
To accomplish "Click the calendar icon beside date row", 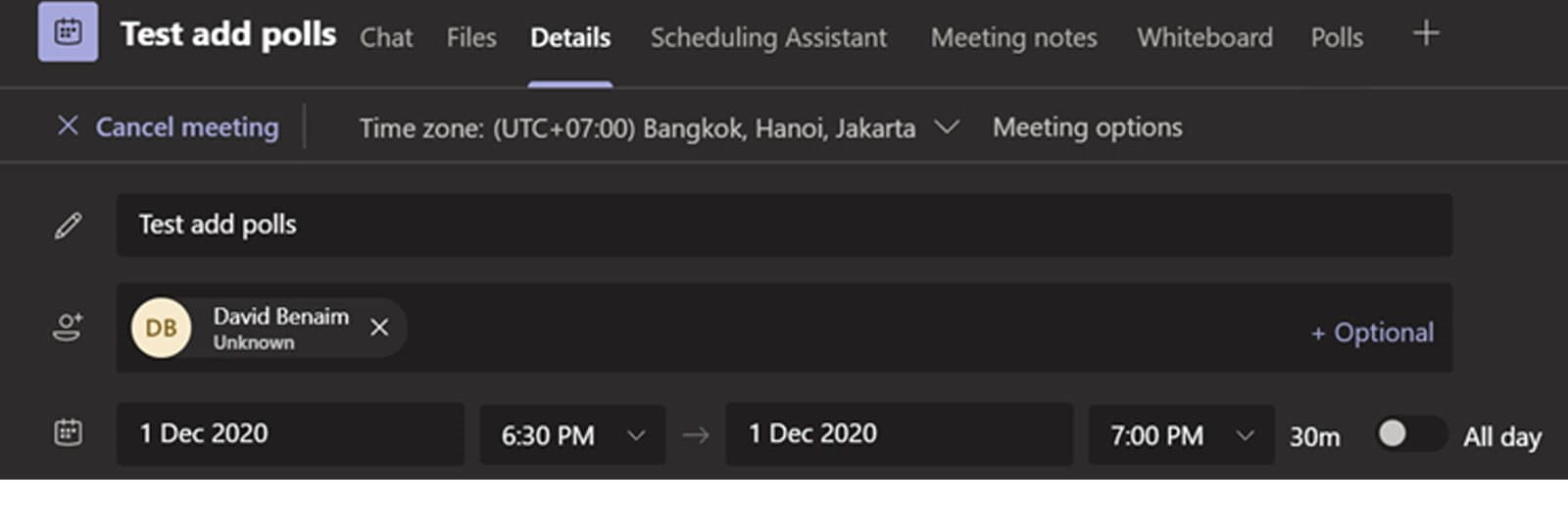I will 68,433.
